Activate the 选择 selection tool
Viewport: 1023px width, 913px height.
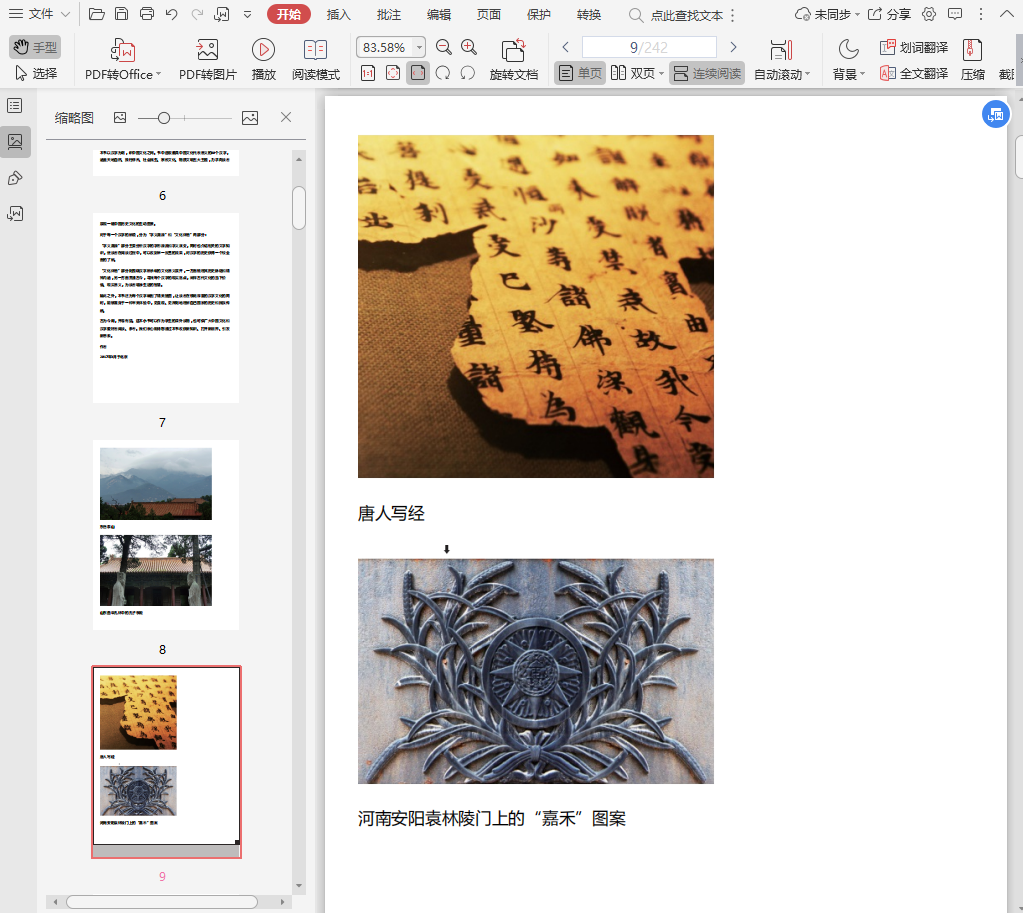(x=35, y=73)
